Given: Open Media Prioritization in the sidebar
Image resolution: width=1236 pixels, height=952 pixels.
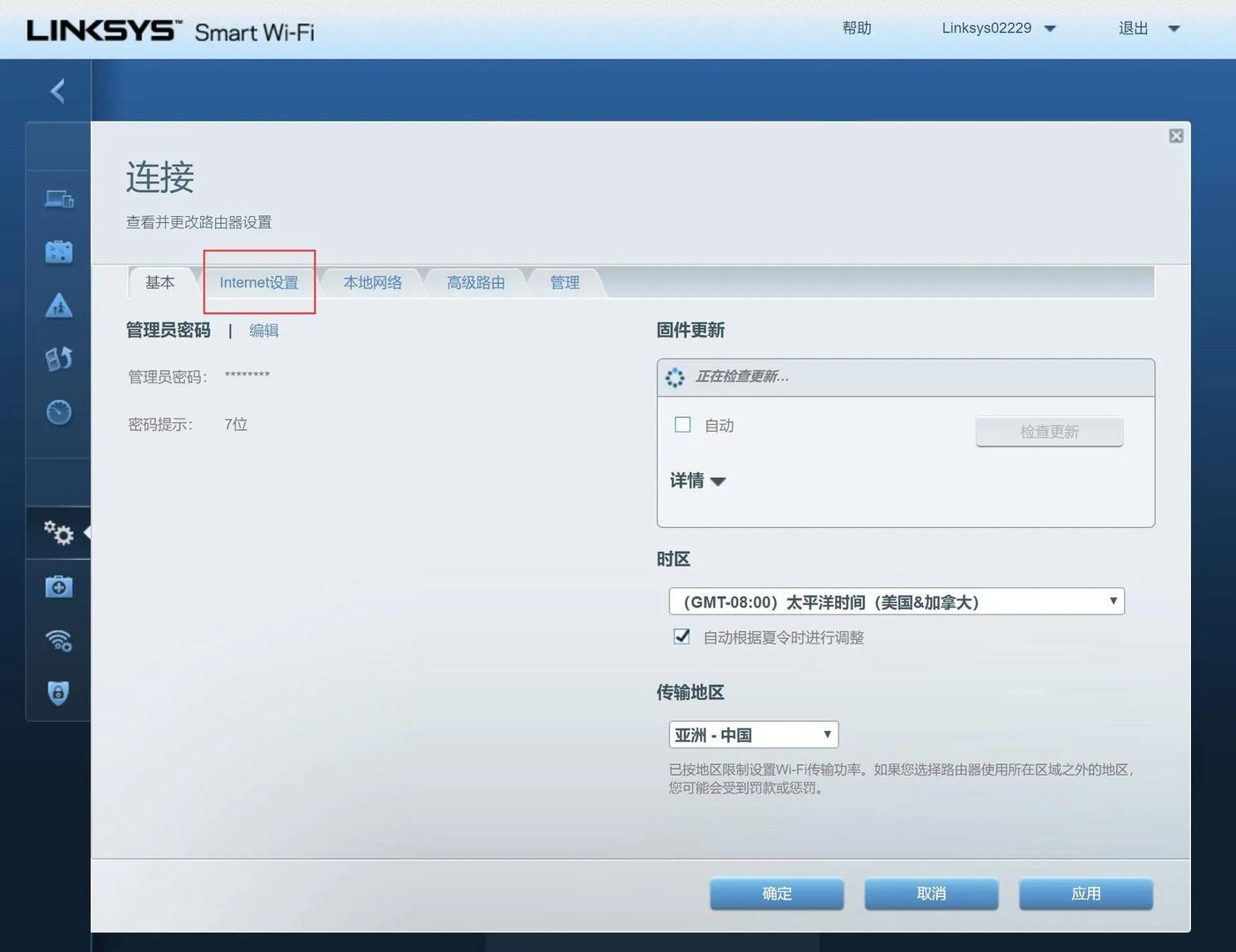Looking at the screenshot, I should (58, 358).
